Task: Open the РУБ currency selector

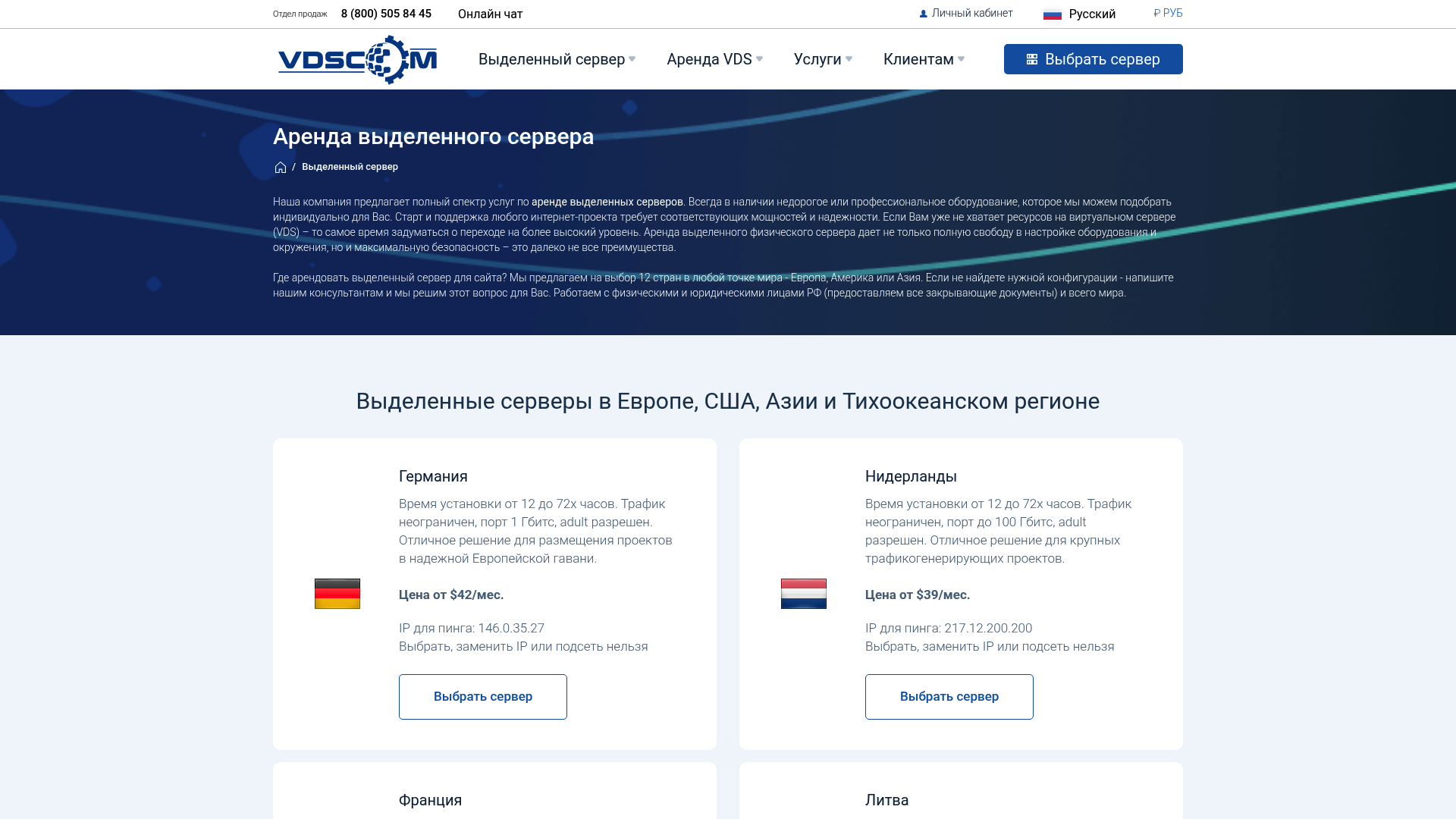Action: click(x=1168, y=13)
